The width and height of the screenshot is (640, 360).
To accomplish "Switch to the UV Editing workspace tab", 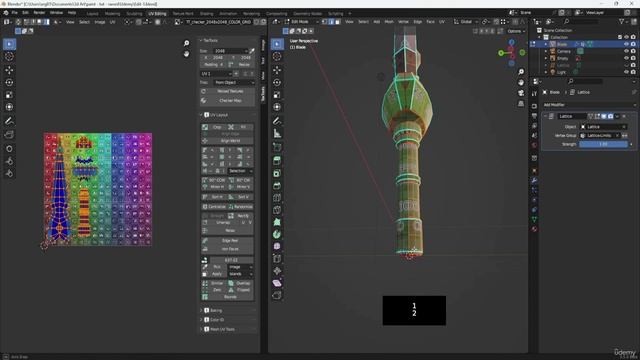I will tap(157, 13).
